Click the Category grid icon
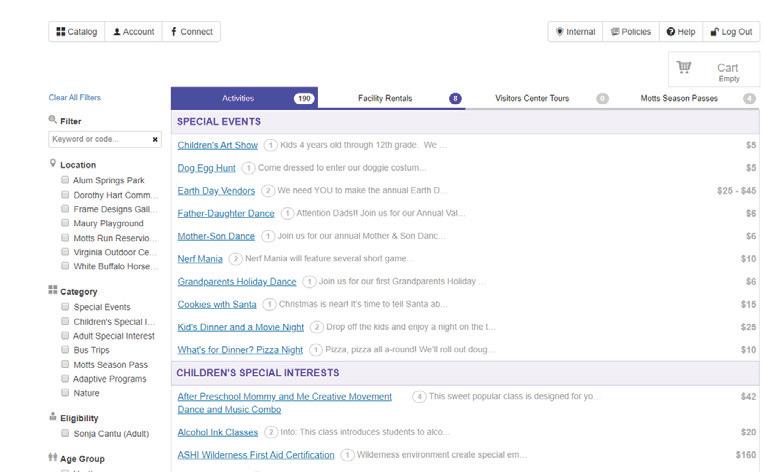The image size is (764, 472). click(53, 290)
